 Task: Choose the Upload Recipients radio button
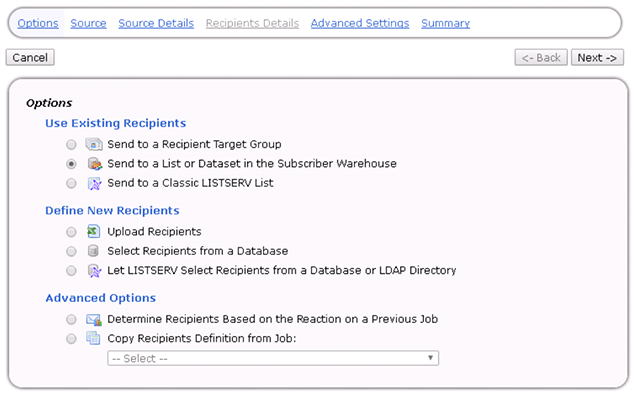(x=71, y=232)
